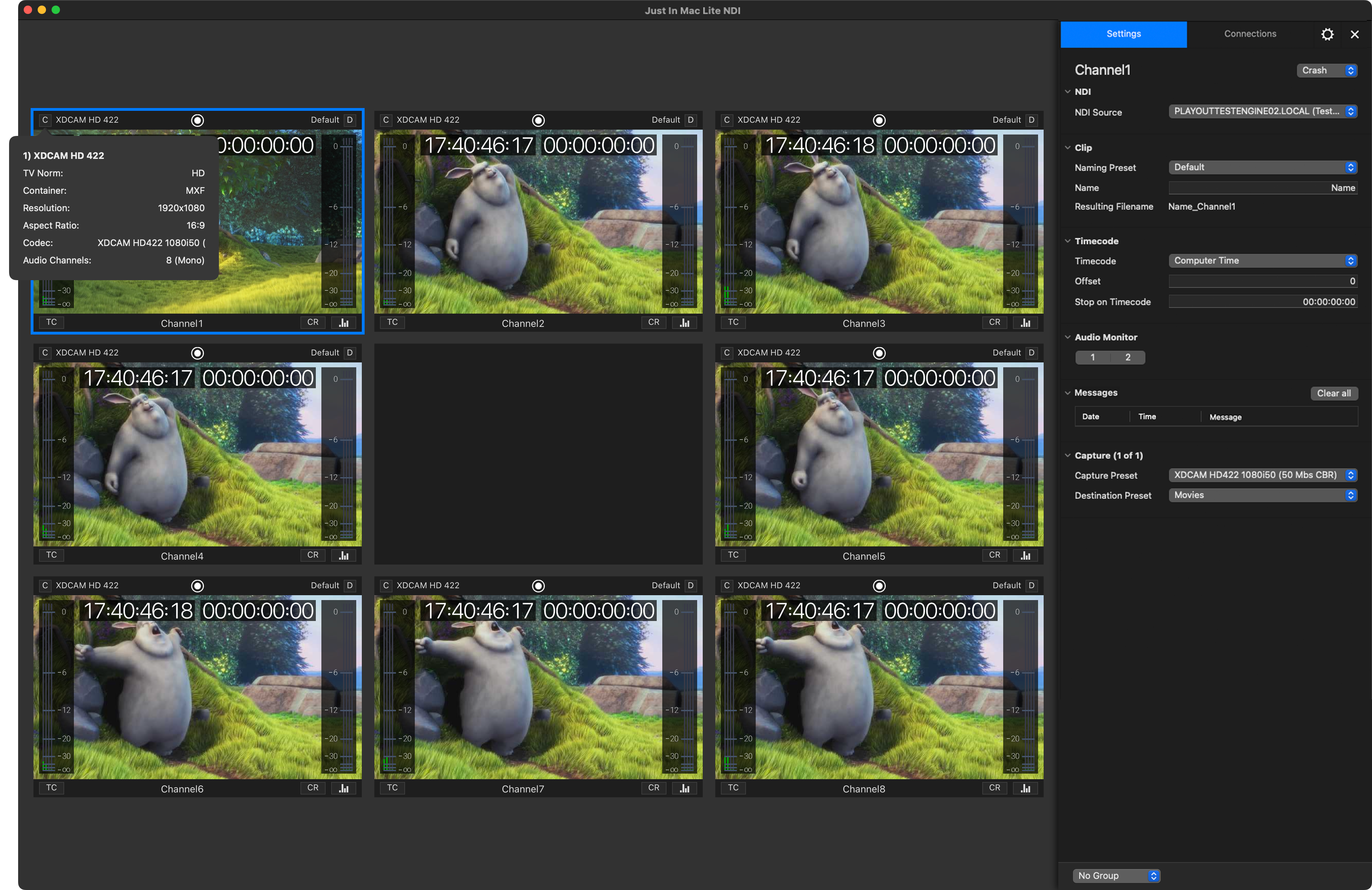This screenshot has height=890, width=1372.
Task: Open audio meter icon on Channel8
Action: pos(1025,789)
